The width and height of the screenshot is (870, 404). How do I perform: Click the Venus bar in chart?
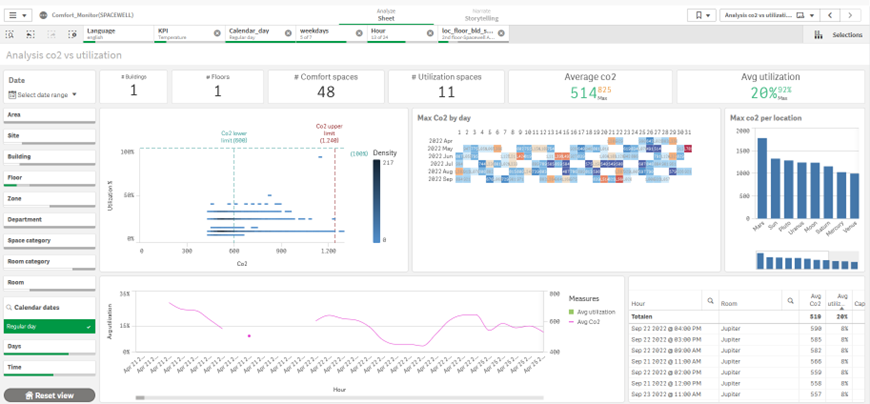(854, 197)
